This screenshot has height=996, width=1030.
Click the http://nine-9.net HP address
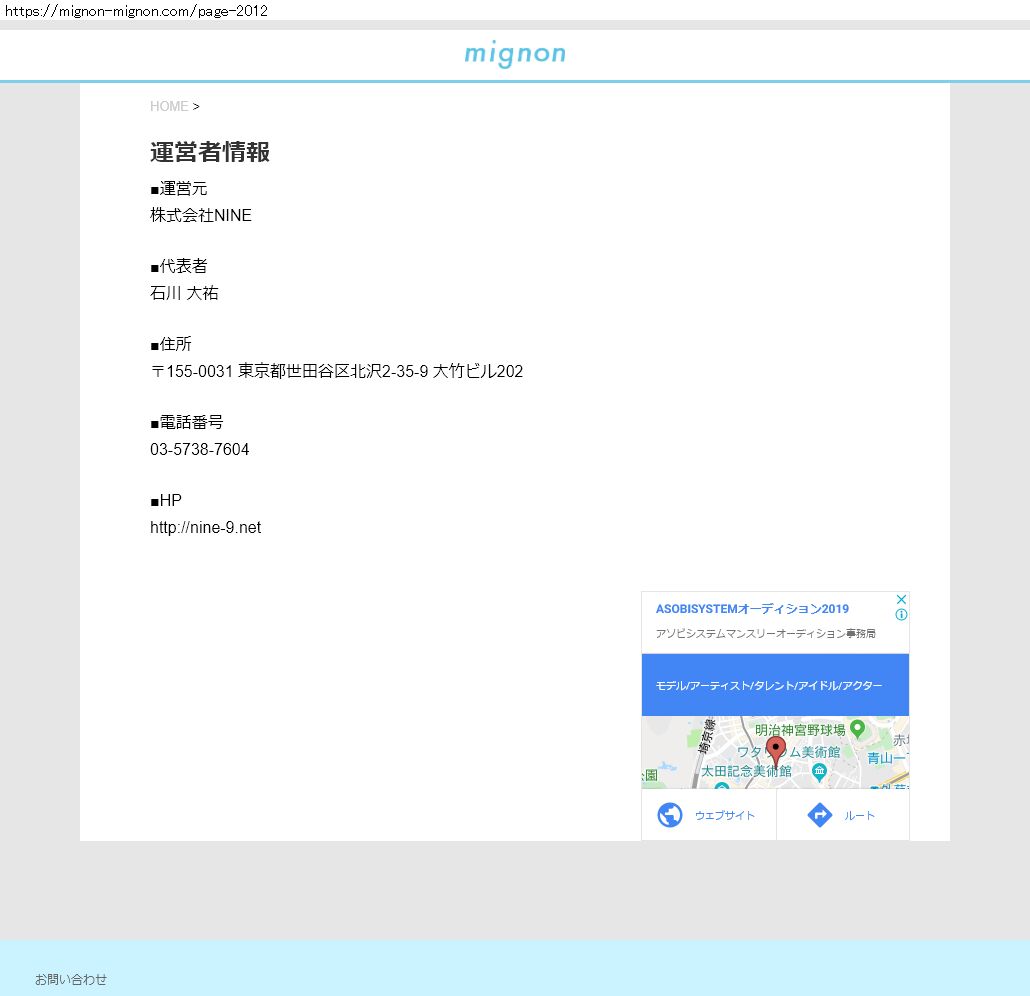205,527
